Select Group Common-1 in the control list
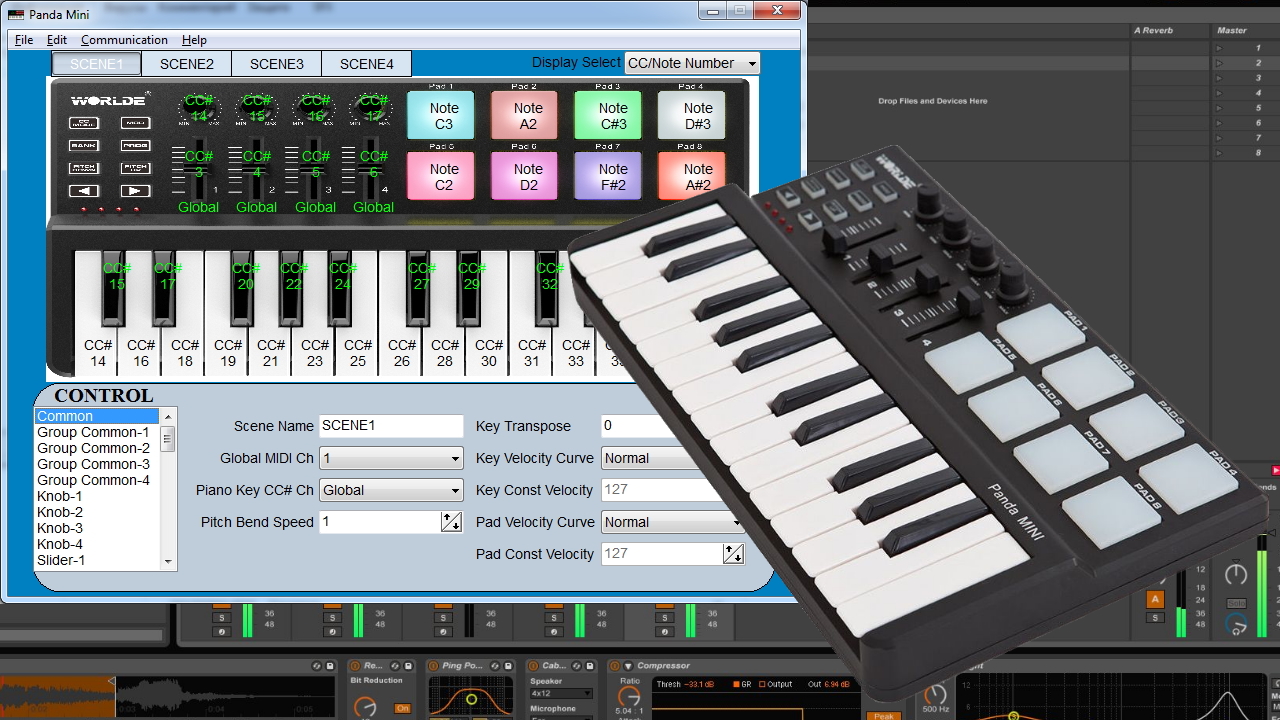The width and height of the screenshot is (1280, 720). [x=97, y=432]
